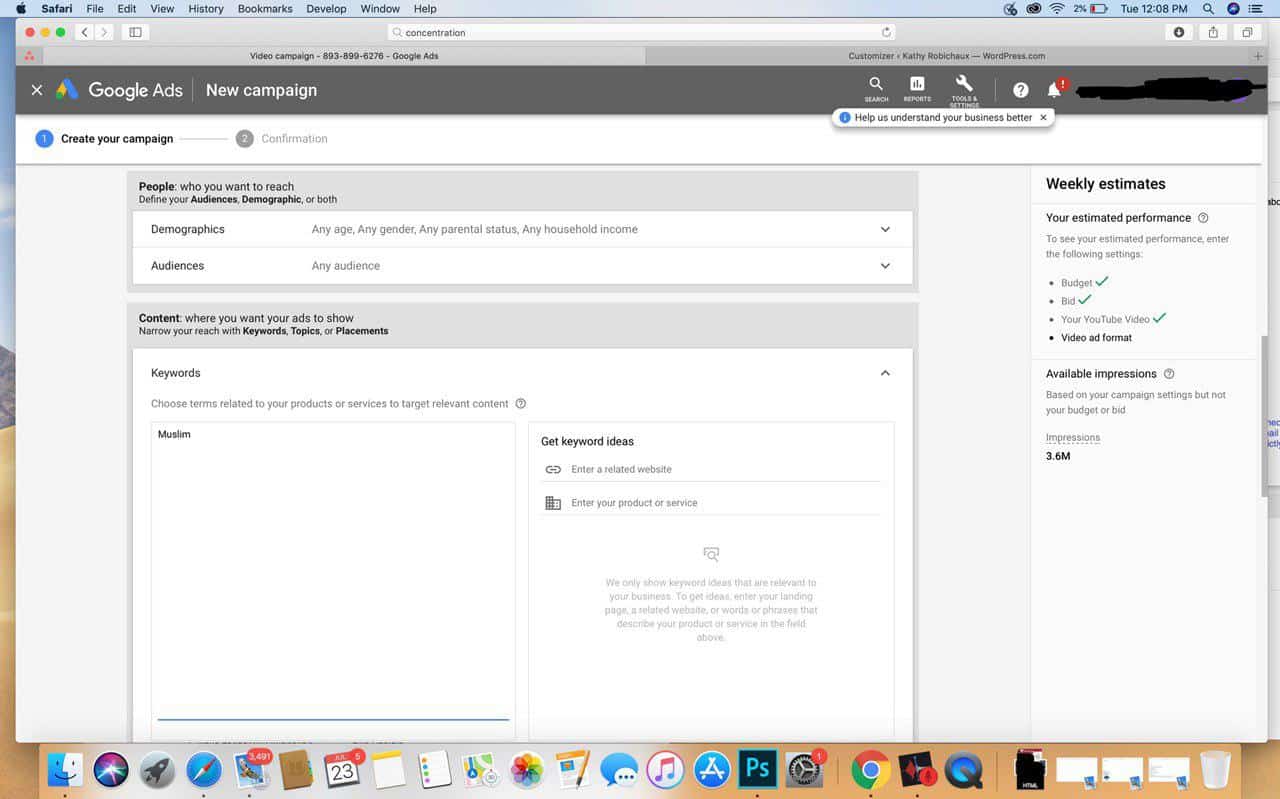Click the Confirmation step
This screenshot has height=799, width=1280.
(x=282, y=139)
